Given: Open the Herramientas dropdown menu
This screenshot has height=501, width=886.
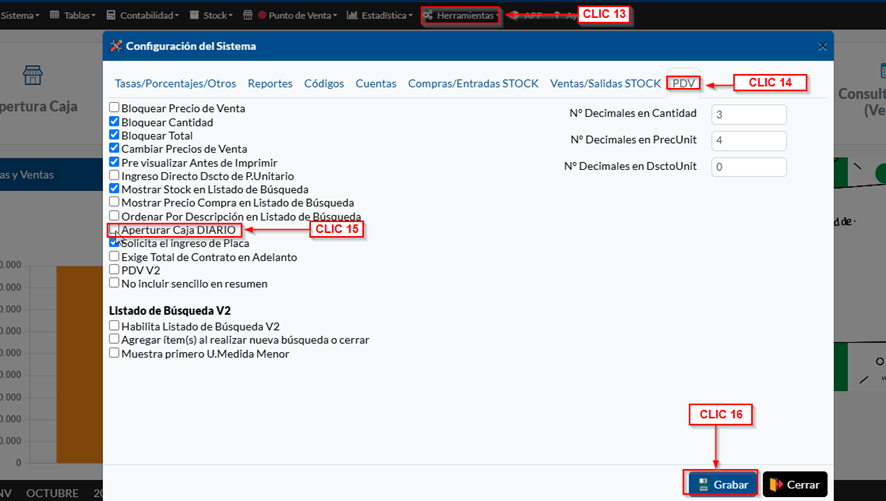Looking at the screenshot, I should pos(460,16).
